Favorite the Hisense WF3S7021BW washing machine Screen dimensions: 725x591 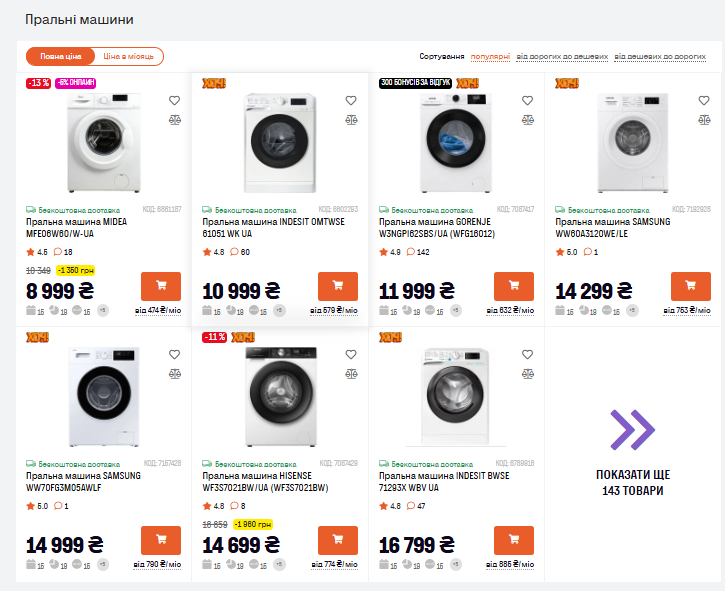[350, 354]
